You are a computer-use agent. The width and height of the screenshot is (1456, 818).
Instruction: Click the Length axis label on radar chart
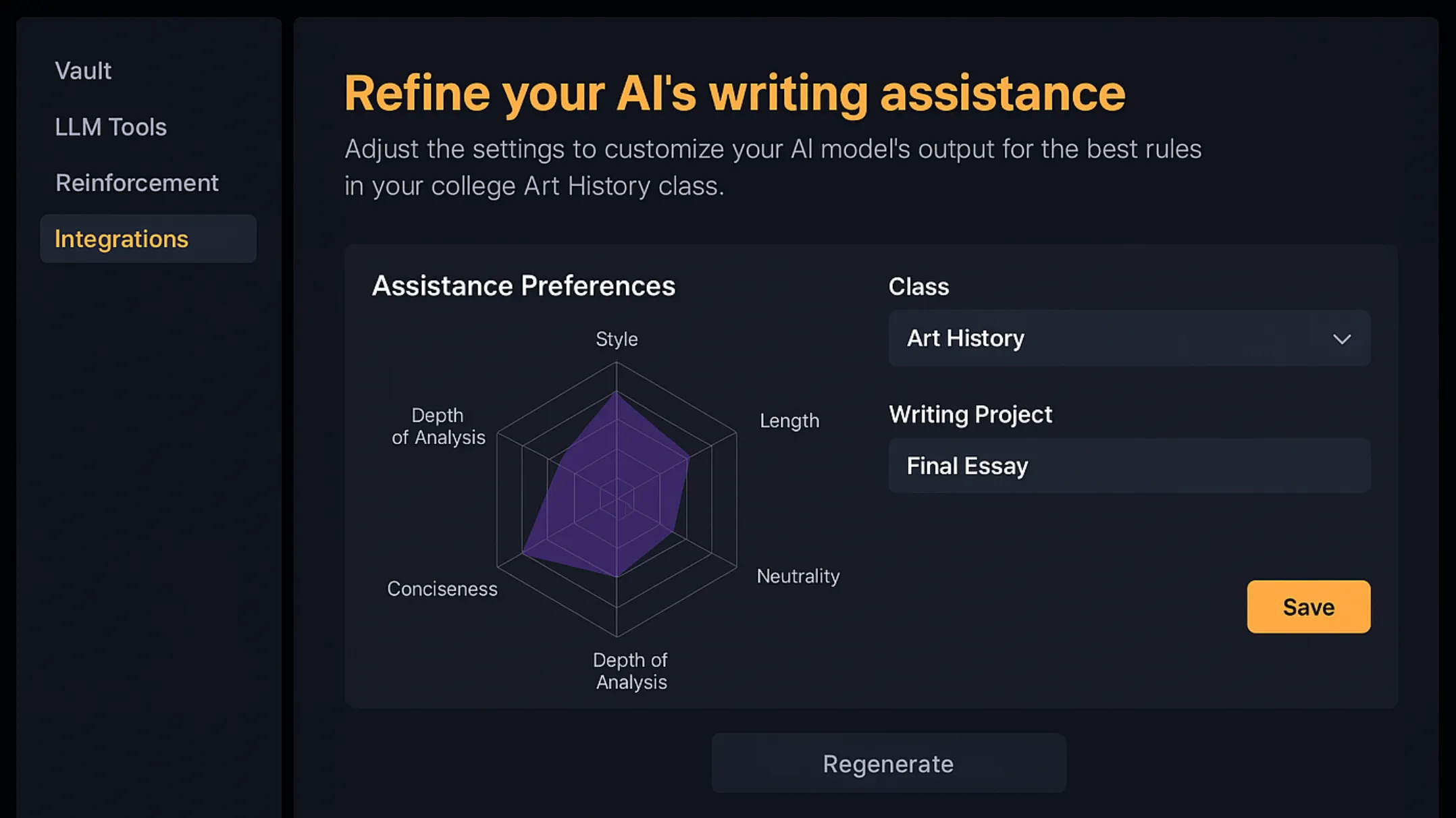point(789,420)
